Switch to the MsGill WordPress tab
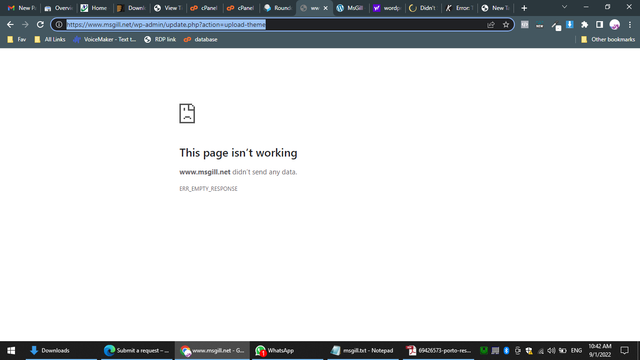The image size is (640, 360). (350, 8)
